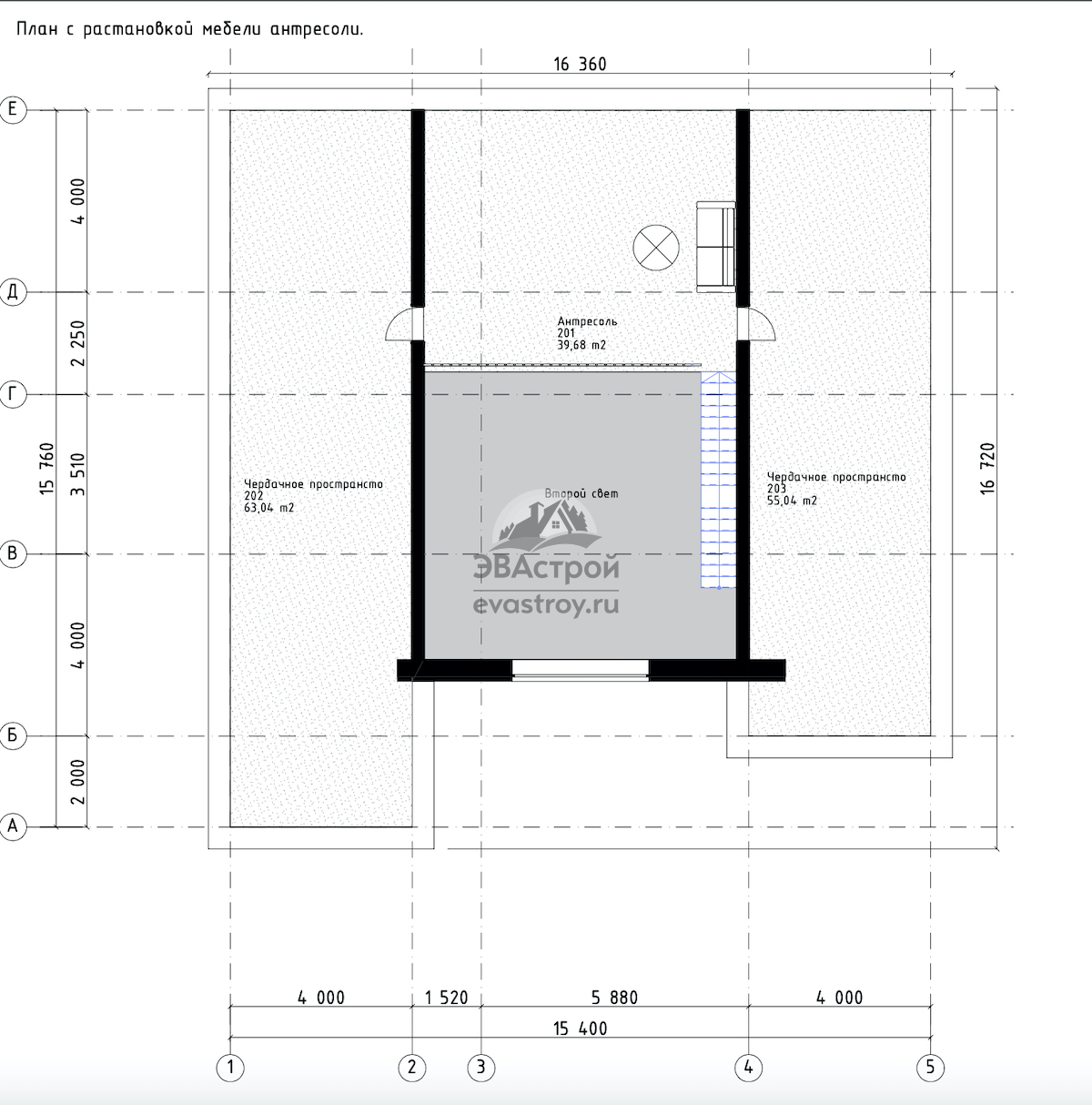Viewport: 1092px width, 1105px height.
Task: Select the axis bubble labeled В
Action: point(13,553)
